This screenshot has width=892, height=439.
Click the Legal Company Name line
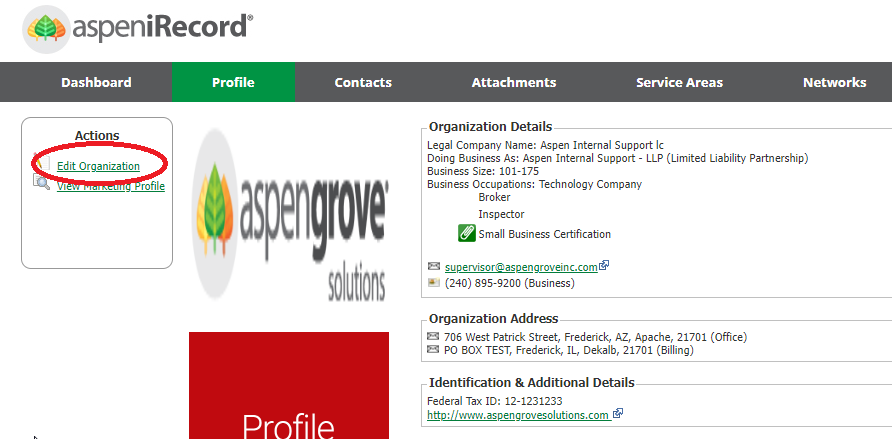click(545, 145)
